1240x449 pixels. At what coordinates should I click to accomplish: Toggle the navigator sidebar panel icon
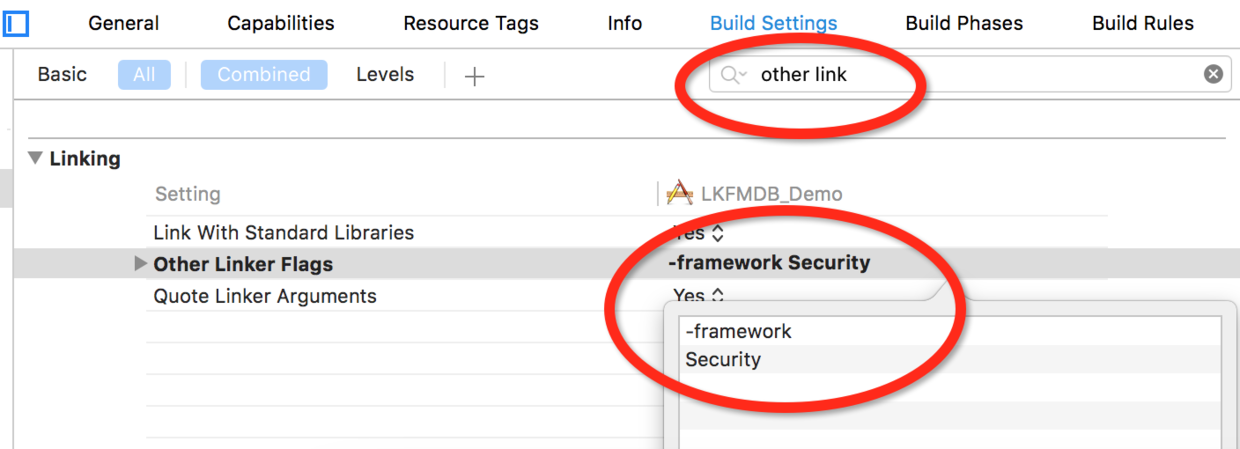tap(16, 23)
